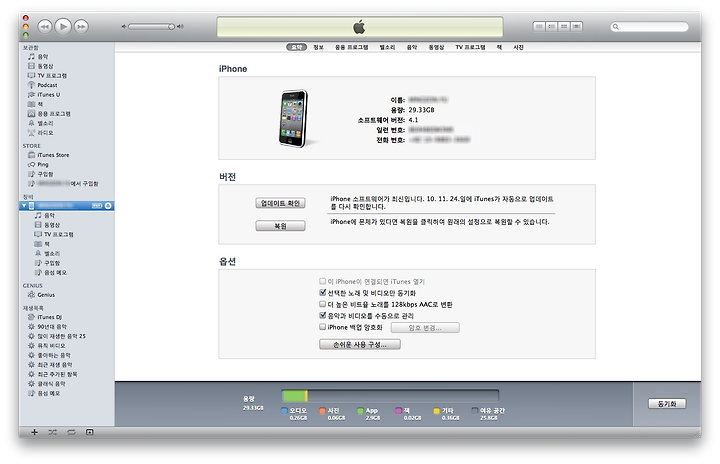Skip to the next track
This screenshot has height=464, width=720.
pyautogui.click(x=81, y=27)
